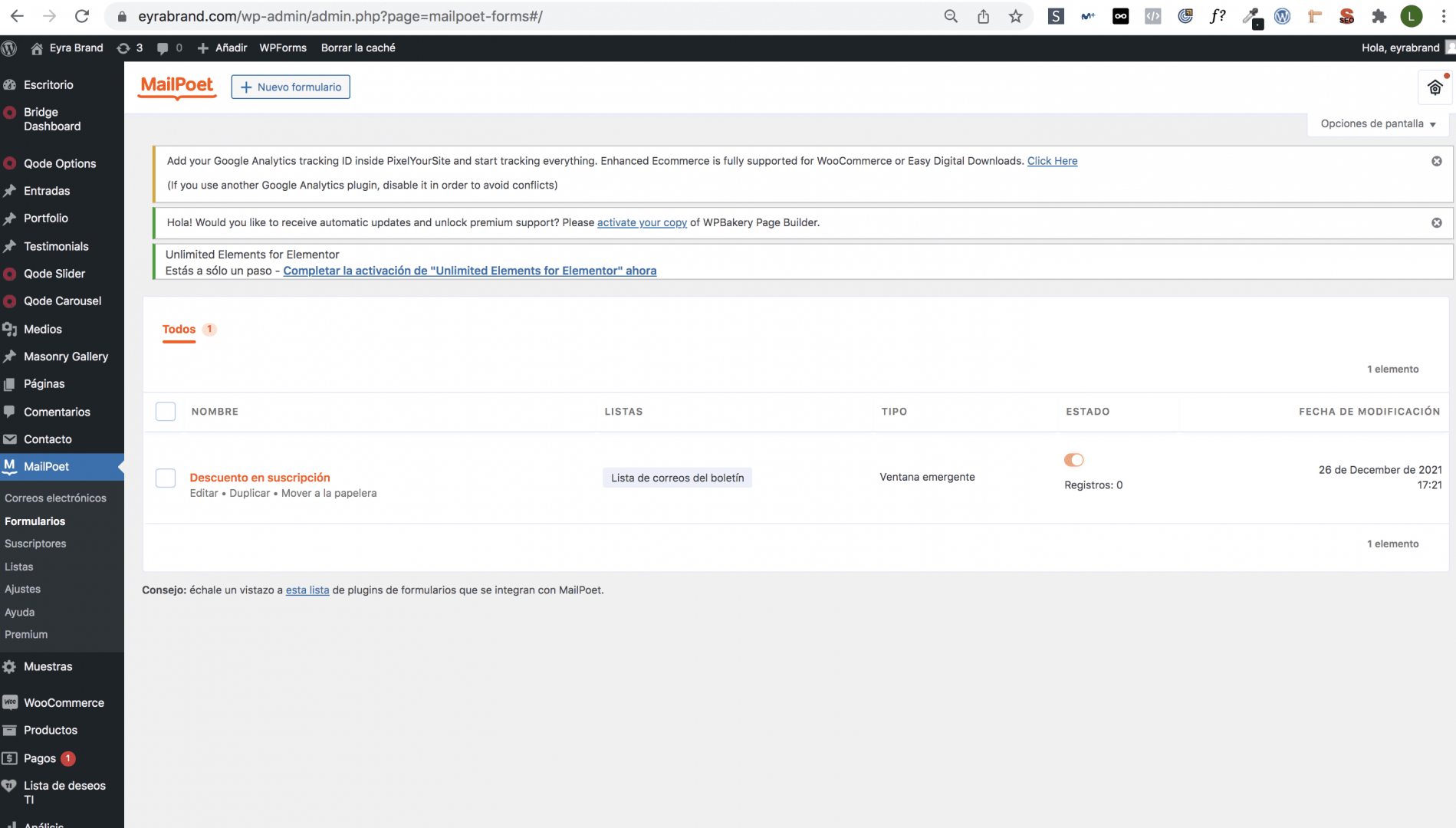Image resolution: width=1456 pixels, height=828 pixels.
Task: Dismiss the WPBakery activation notice
Action: pyautogui.click(x=1437, y=222)
